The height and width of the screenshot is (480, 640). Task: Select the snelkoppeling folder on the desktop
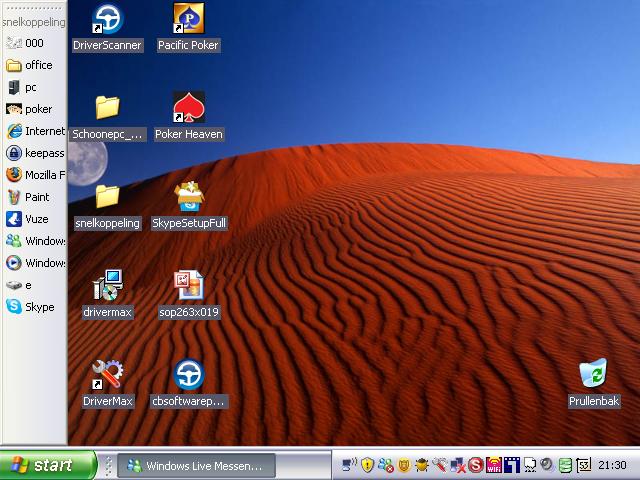point(107,206)
